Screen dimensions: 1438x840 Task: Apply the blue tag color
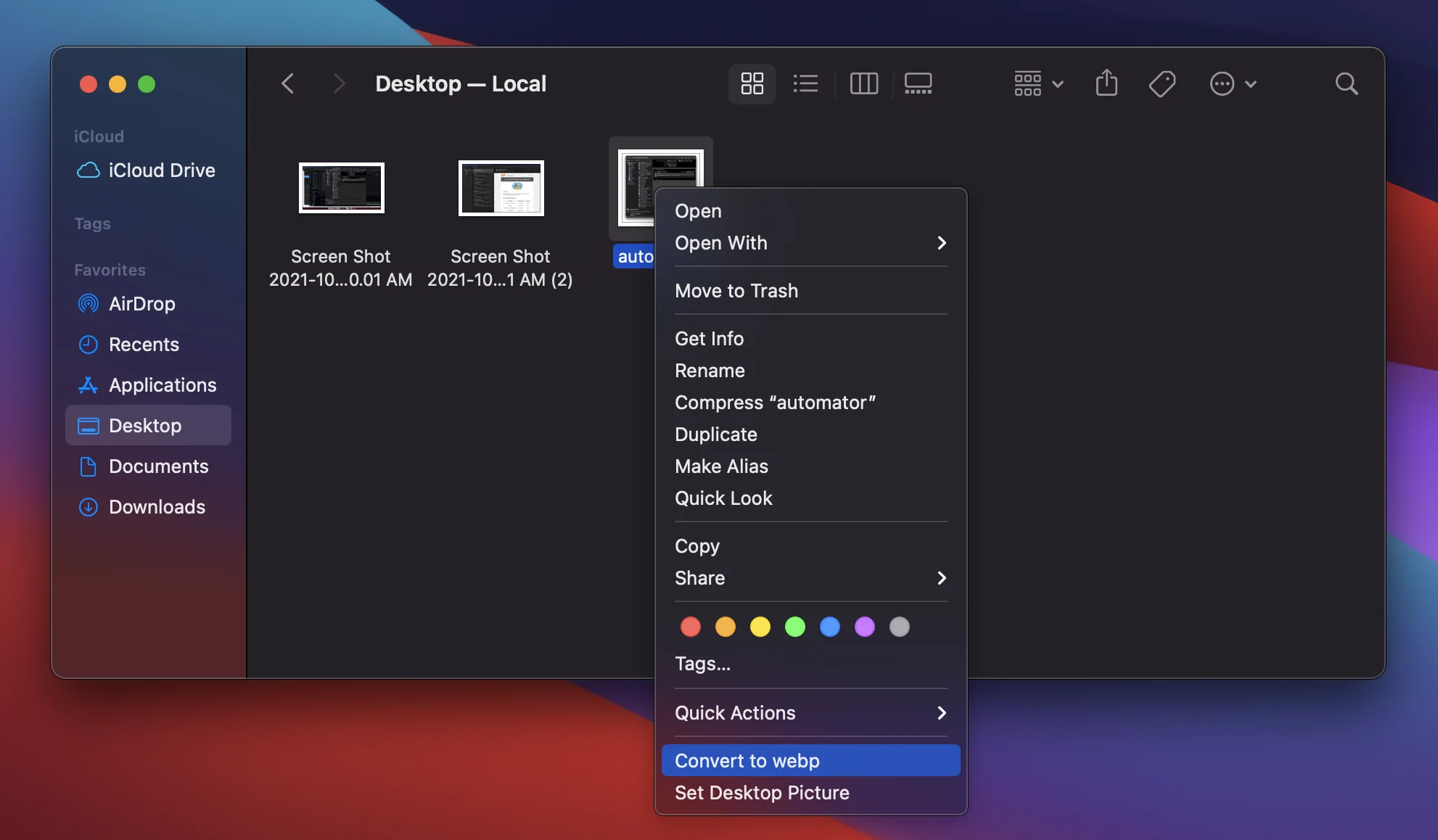(x=829, y=627)
